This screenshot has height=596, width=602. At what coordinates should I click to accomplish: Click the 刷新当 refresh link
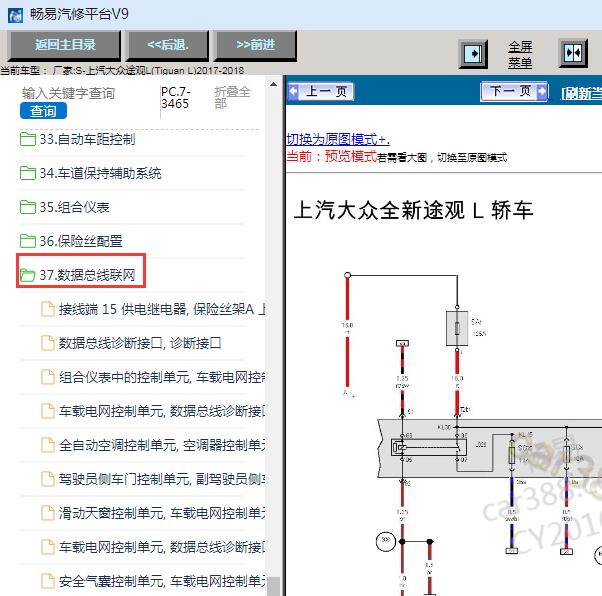[x=581, y=93]
